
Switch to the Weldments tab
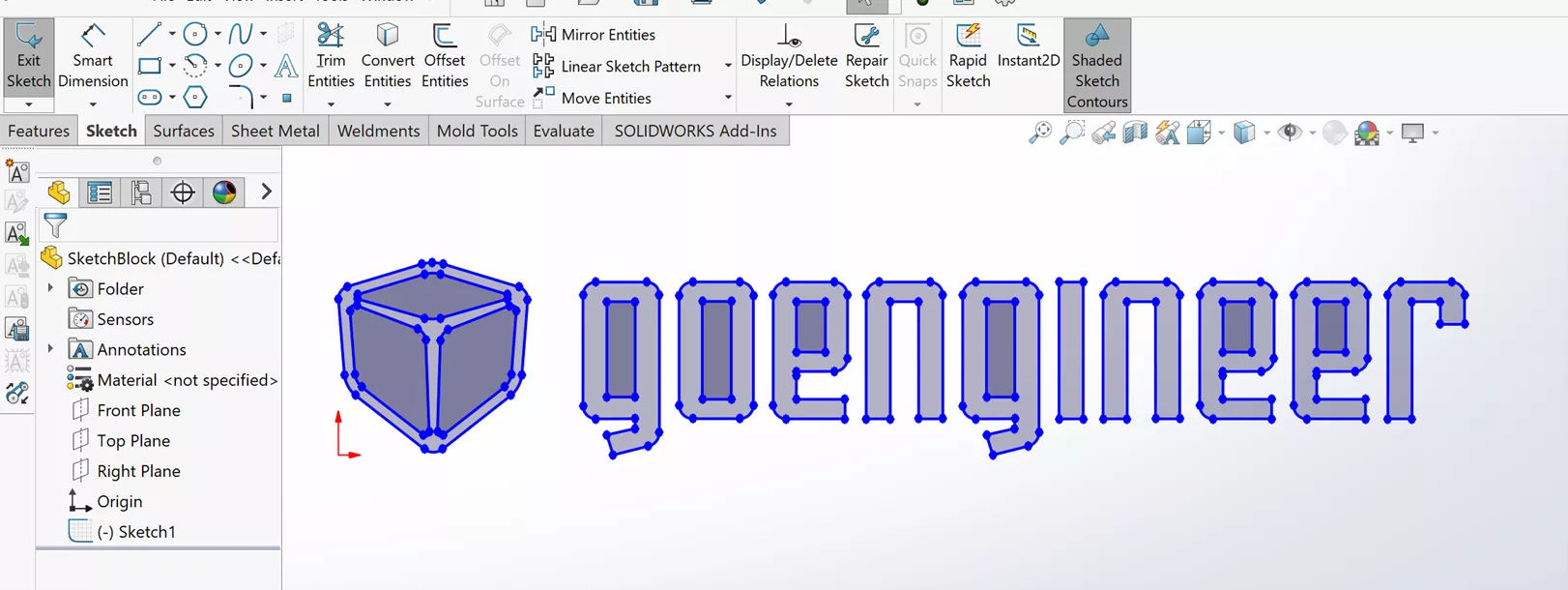point(379,131)
